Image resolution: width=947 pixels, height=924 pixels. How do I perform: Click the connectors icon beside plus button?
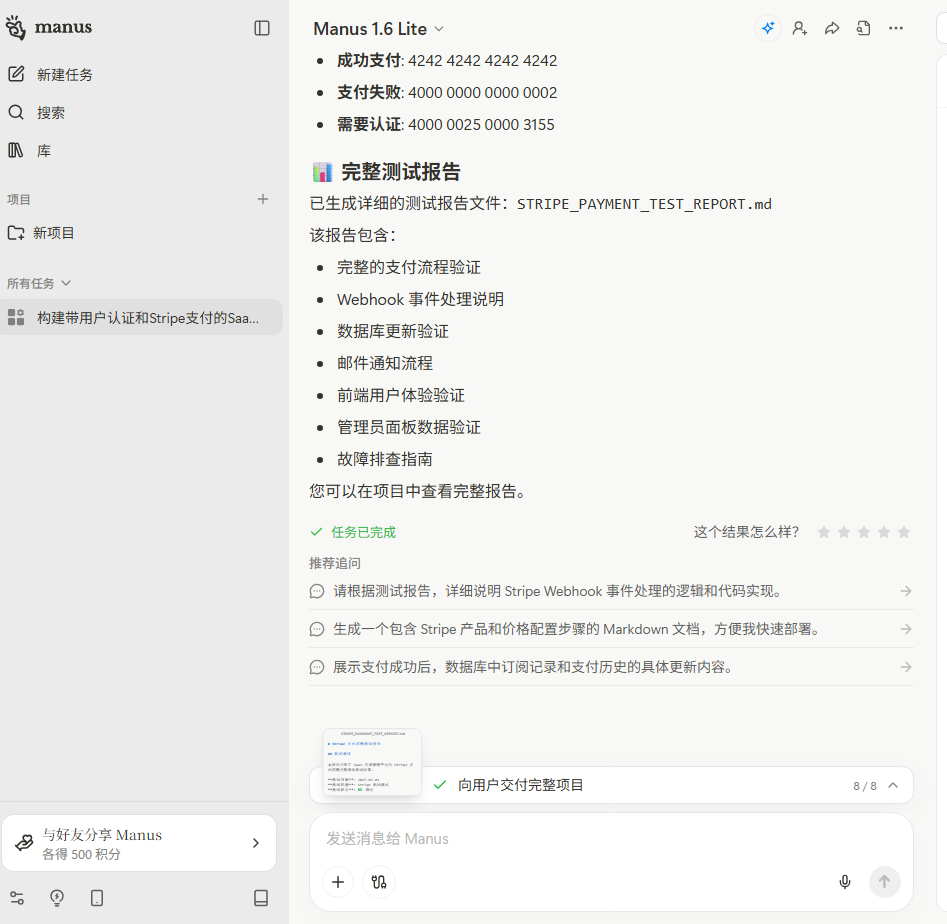(379, 881)
